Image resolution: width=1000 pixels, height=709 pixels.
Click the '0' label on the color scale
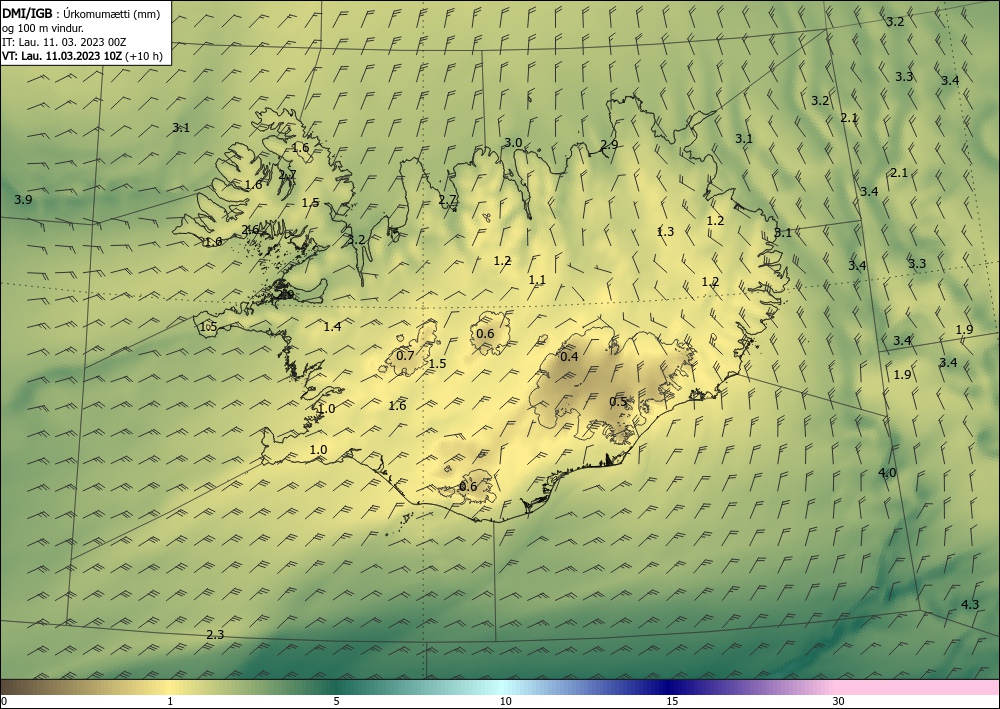[x=4, y=701]
